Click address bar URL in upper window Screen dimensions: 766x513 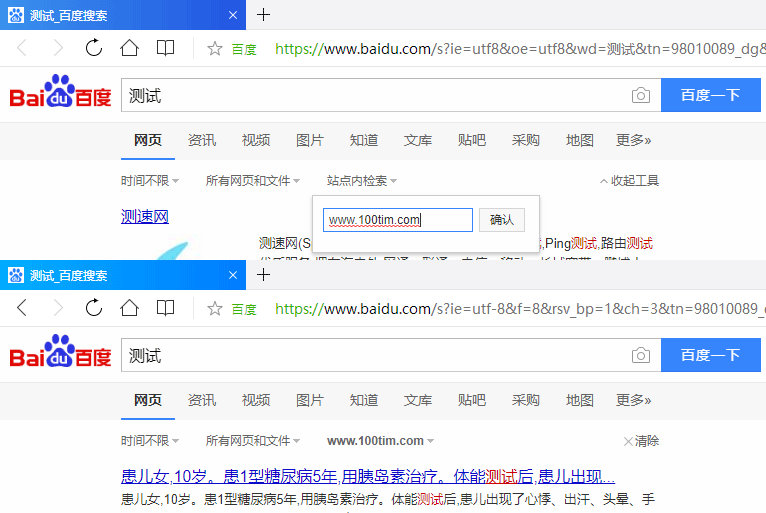coord(520,49)
